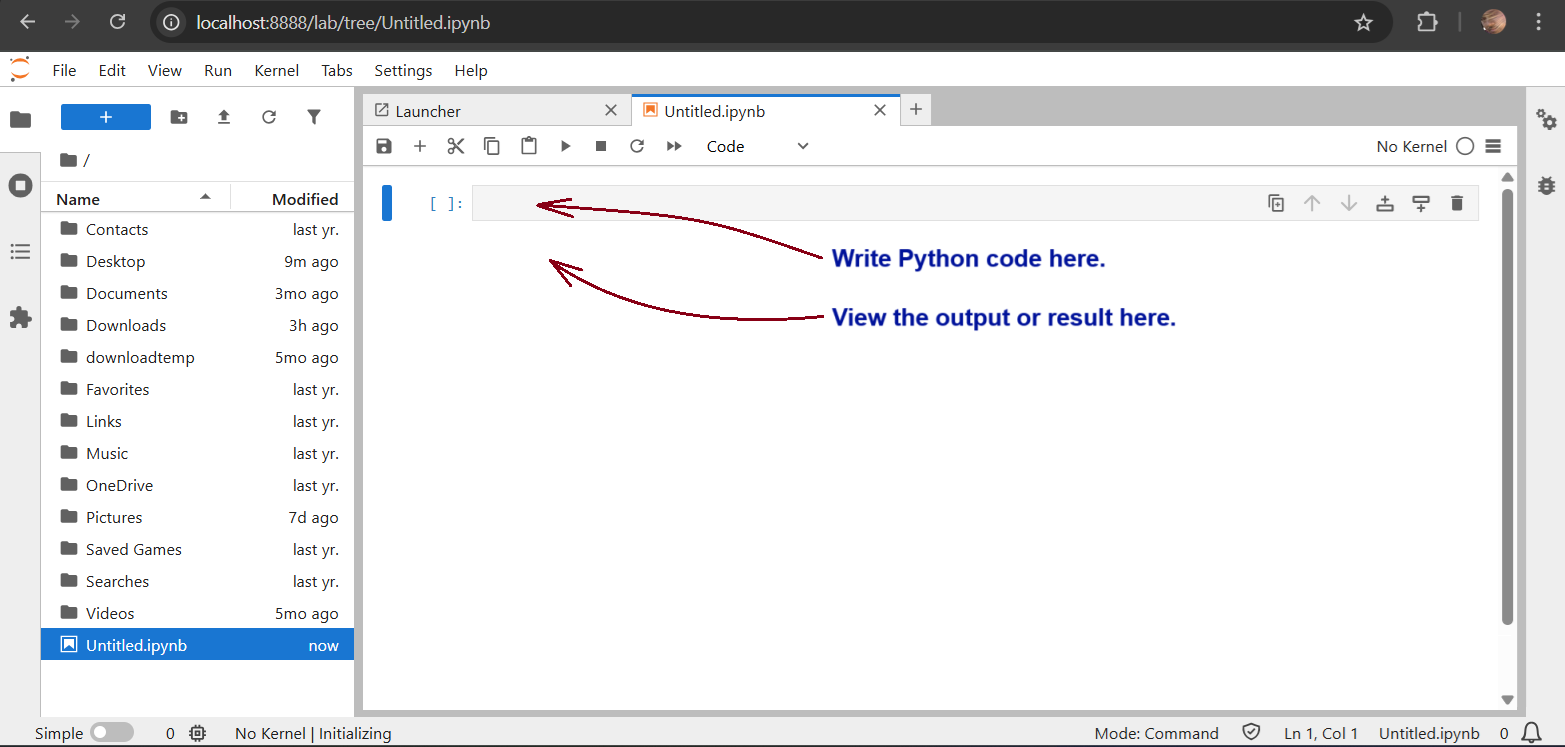Run the selected cell with the play icon
Screen dimensions: 1565x747
click(x=565, y=146)
